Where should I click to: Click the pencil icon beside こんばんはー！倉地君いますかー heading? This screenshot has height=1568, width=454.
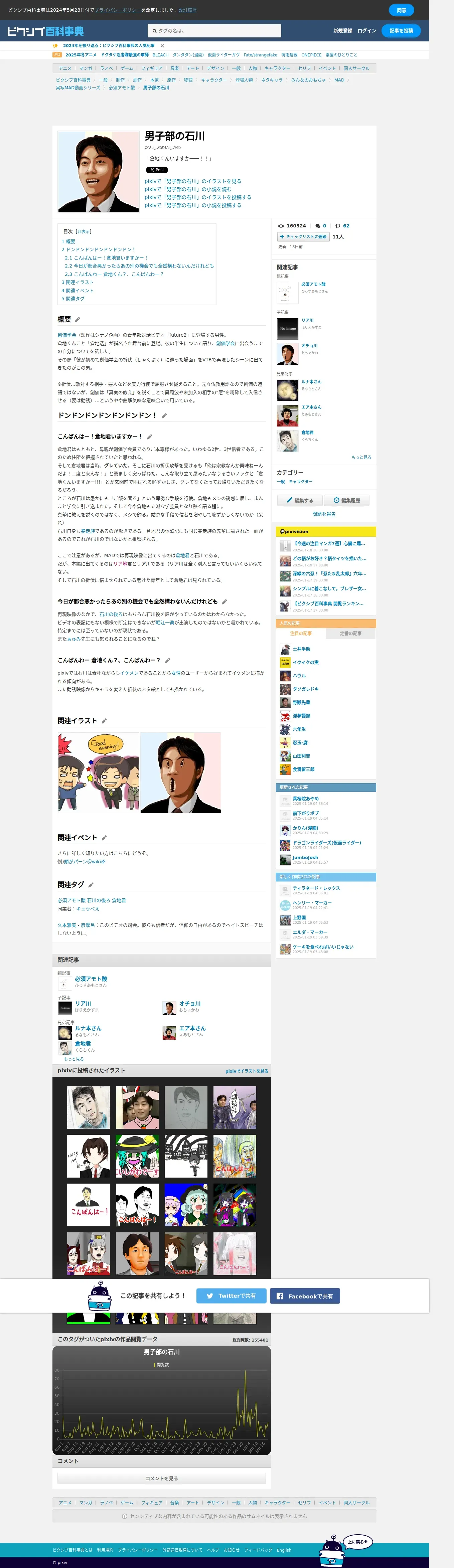(x=149, y=437)
